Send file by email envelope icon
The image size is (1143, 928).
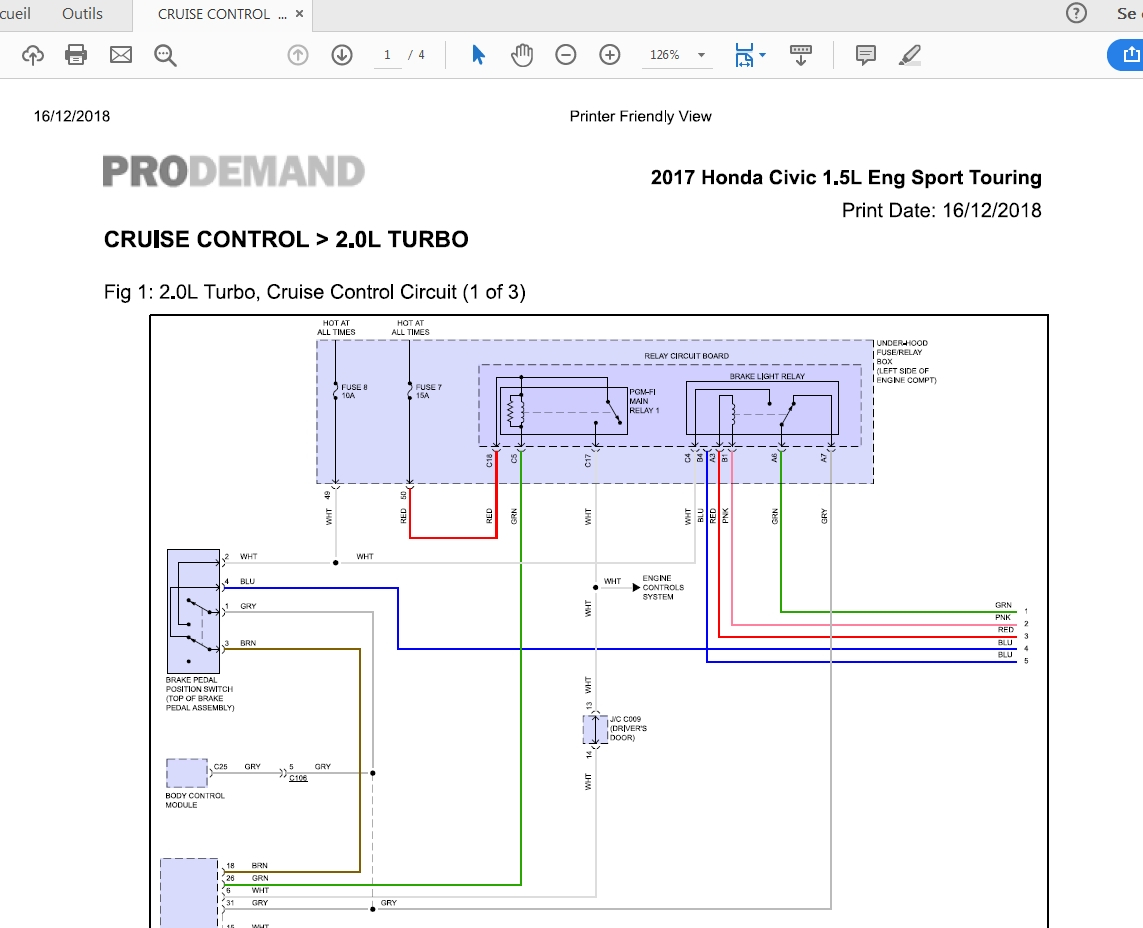[x=121, y=55]
